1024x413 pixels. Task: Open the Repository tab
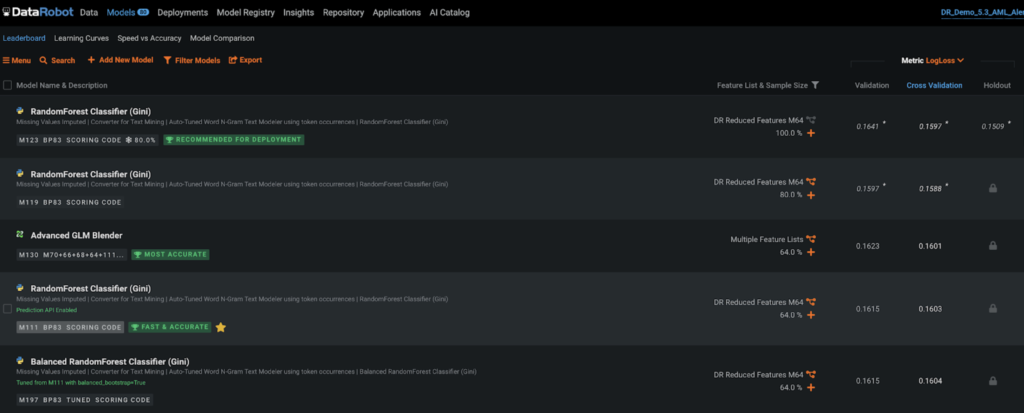(x=344, y=12)
